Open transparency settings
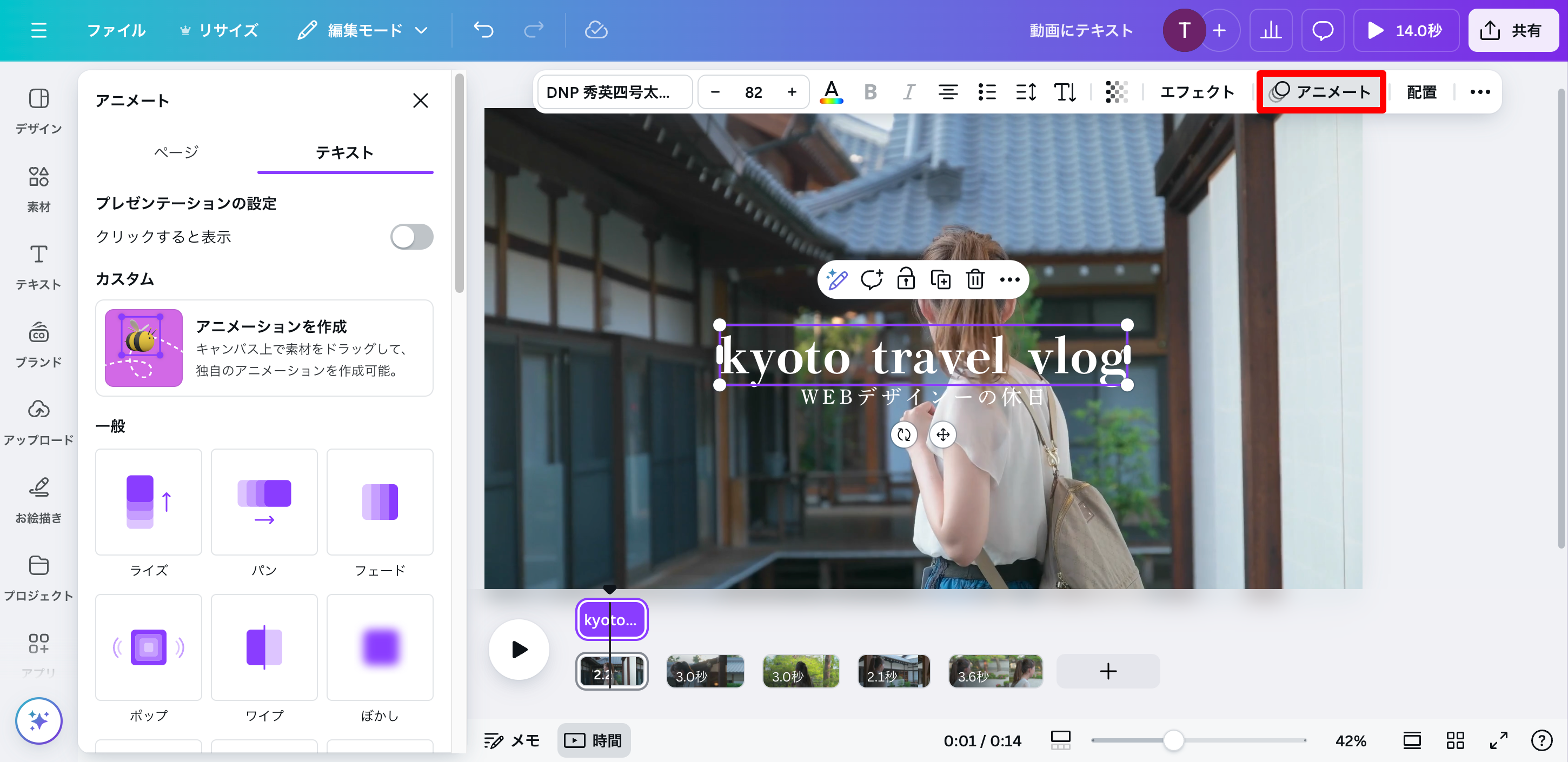 pyautogui.click(x=1117, y=92)
